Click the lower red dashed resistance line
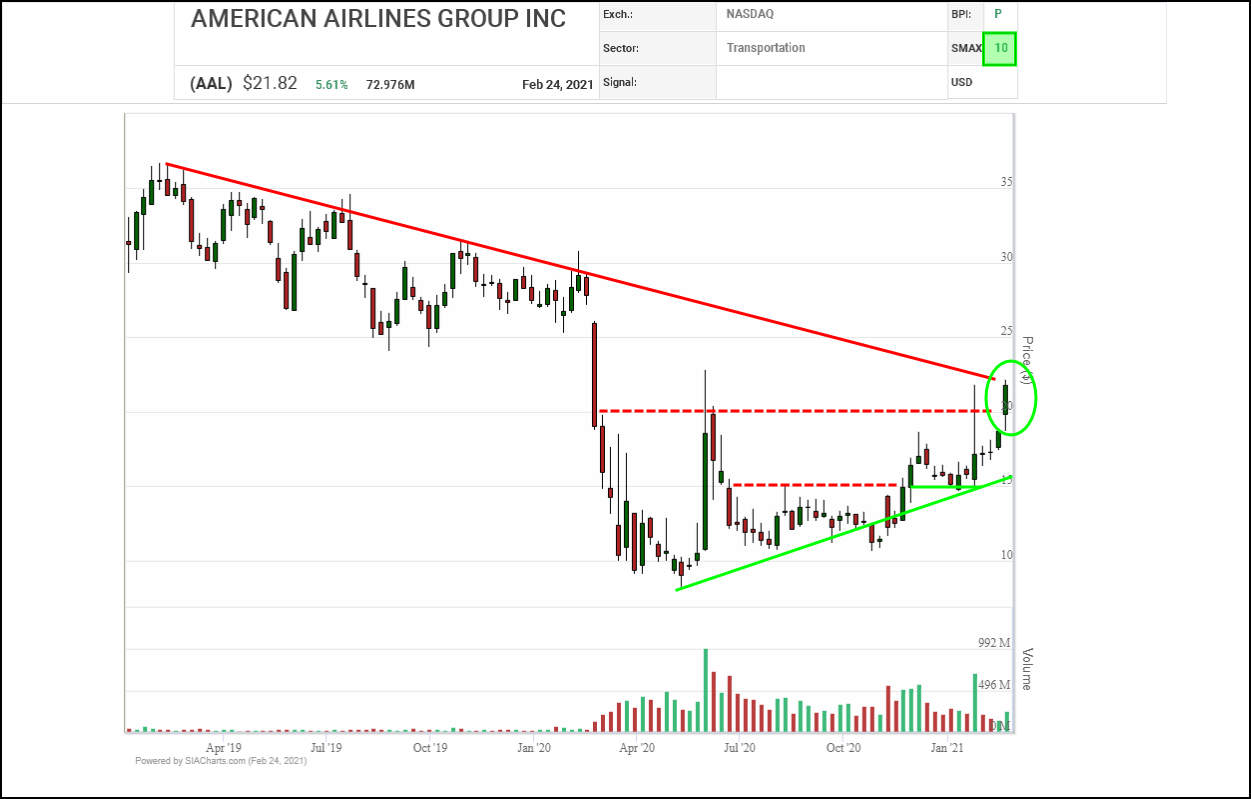Viewport: 1251px width, 799px height. point(810,485)
